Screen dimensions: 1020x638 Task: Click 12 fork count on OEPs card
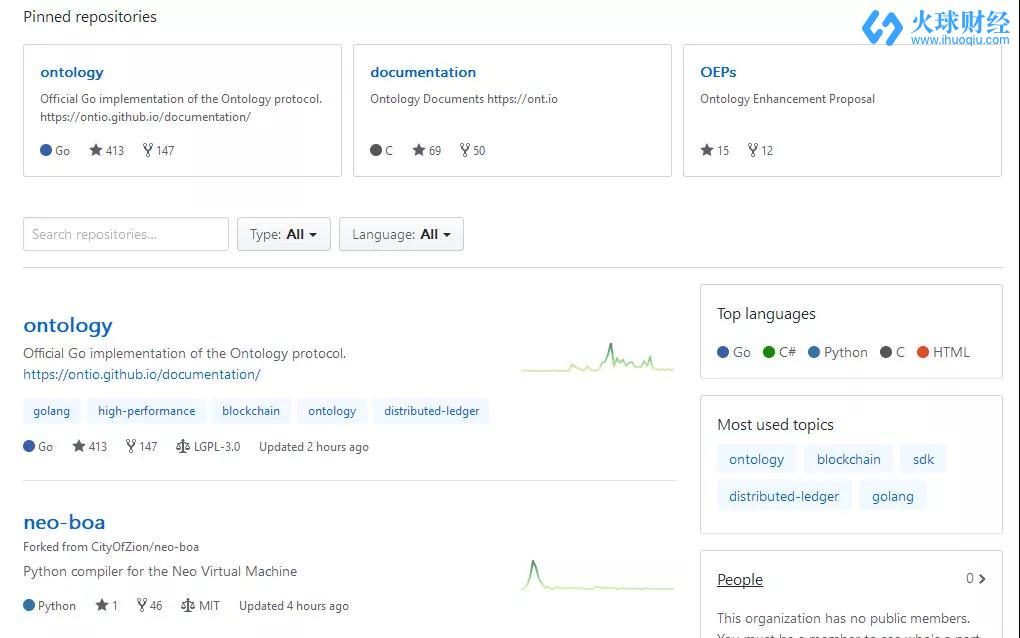767,151
